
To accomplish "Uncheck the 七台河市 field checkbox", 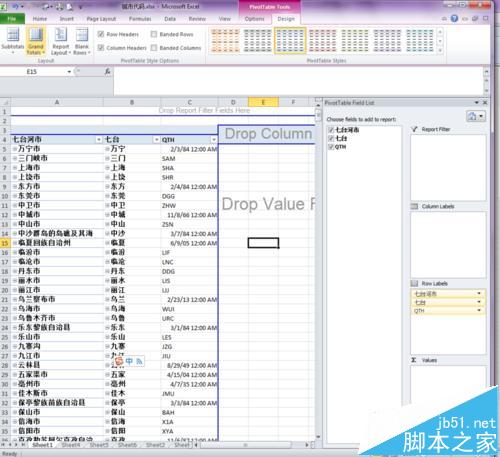I will pyautogui.click(x=331, y=130).
